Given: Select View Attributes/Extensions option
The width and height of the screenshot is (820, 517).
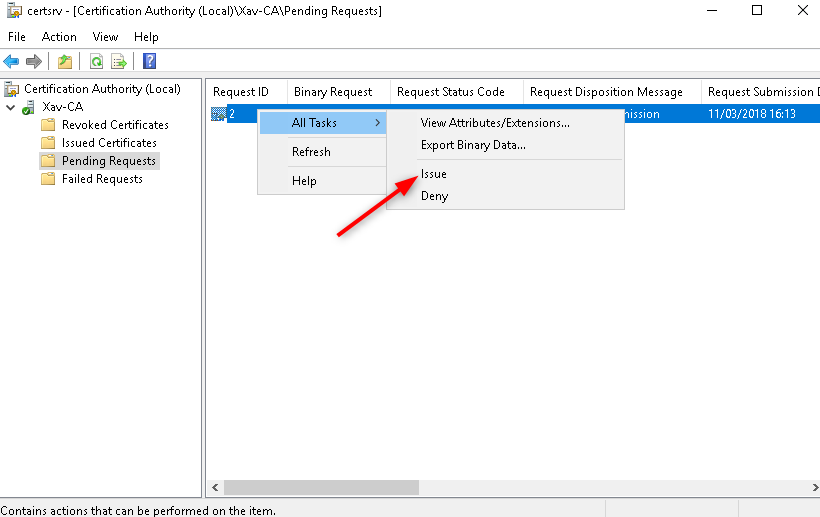Looking at the screenshot, I should (495, 123).
